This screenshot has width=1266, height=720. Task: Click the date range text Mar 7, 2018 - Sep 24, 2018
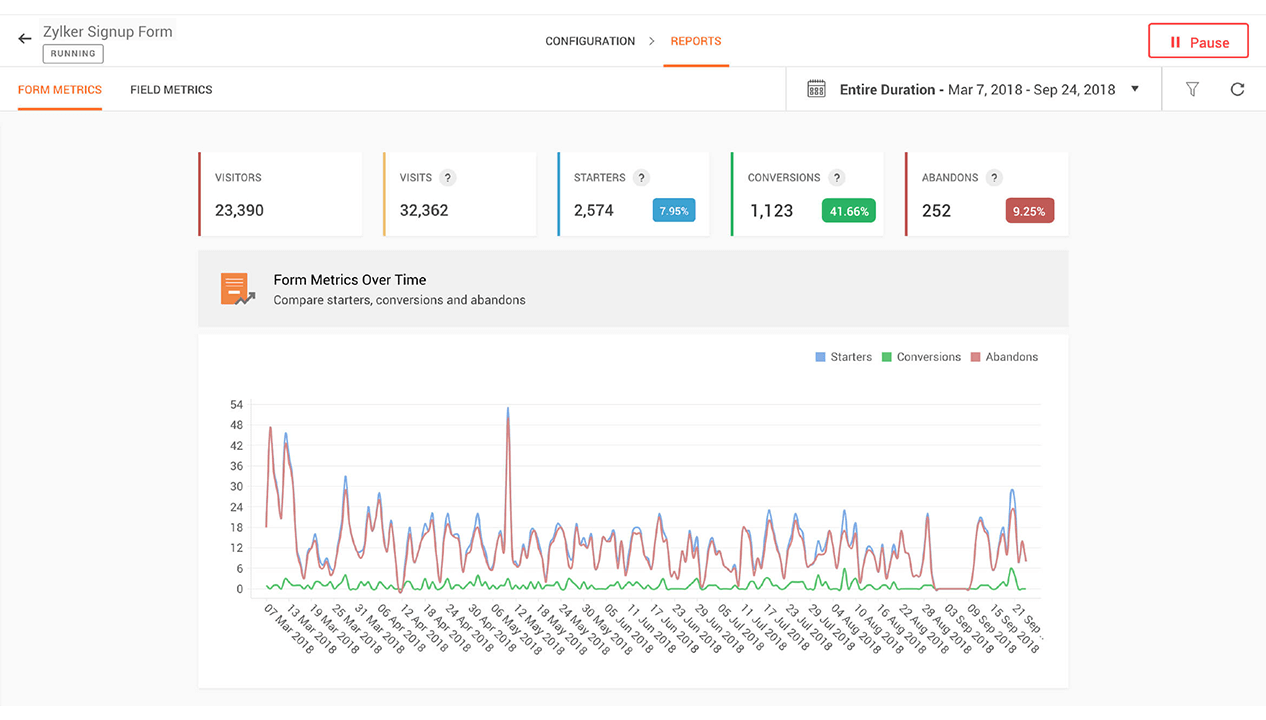(1032, 90)
